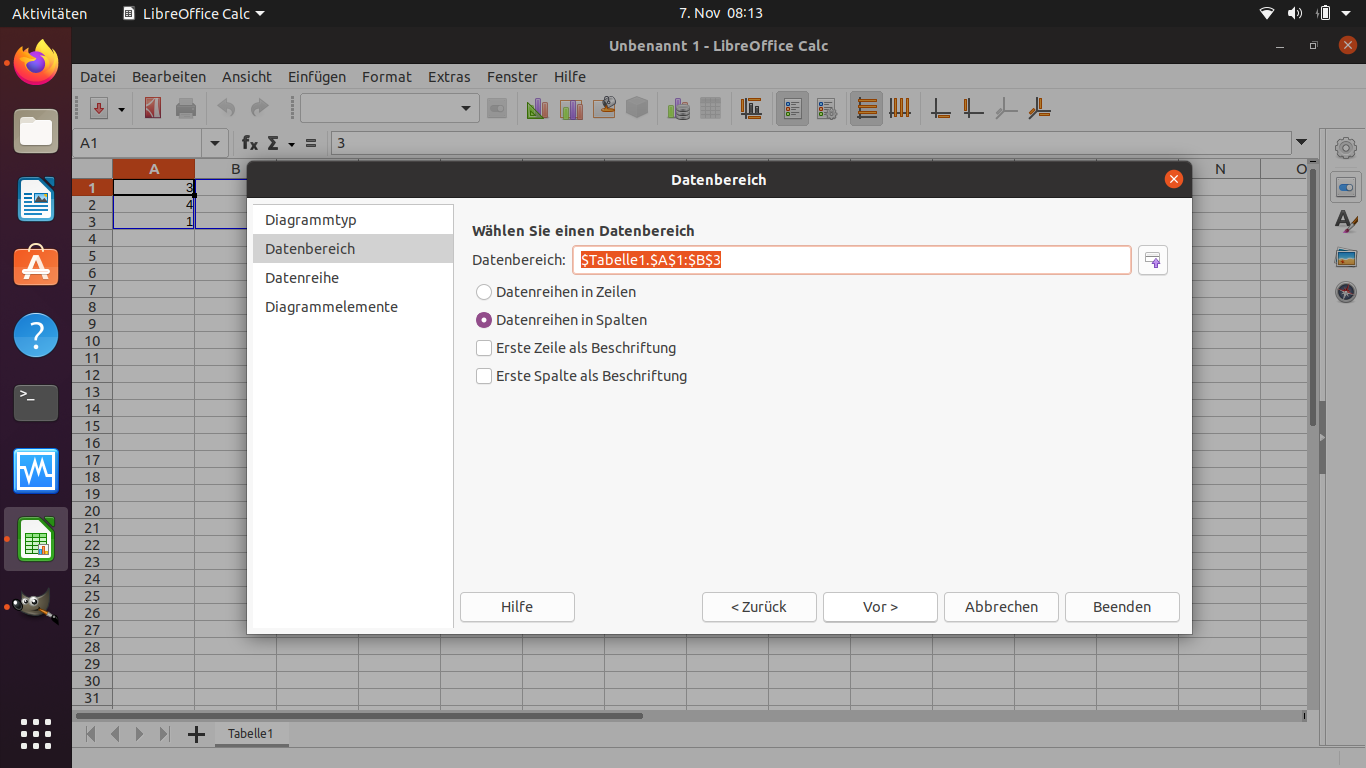Screen dimensions: 1366x768
Task: Open the Hilfe menu
Action: point(570,77)
